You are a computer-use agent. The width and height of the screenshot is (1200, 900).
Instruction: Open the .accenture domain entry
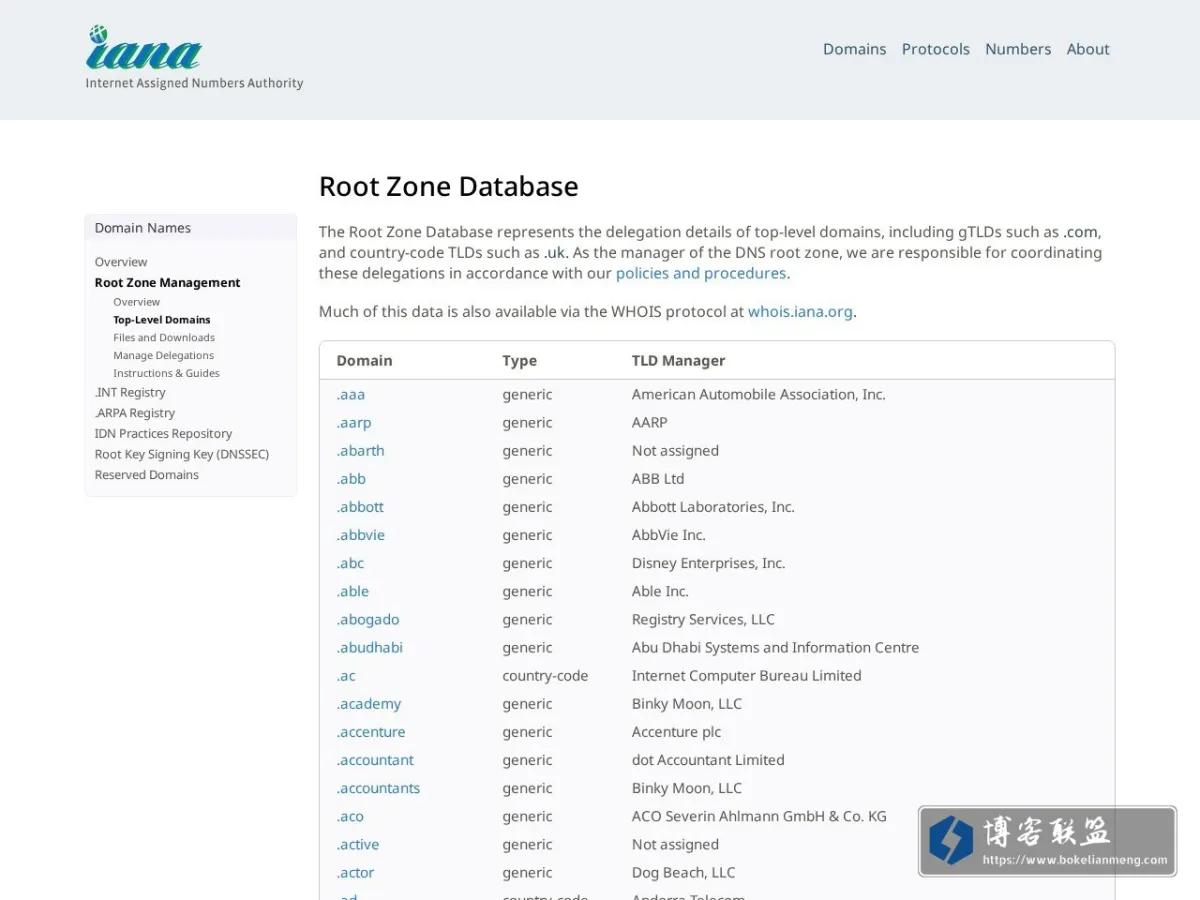(371, 732)
